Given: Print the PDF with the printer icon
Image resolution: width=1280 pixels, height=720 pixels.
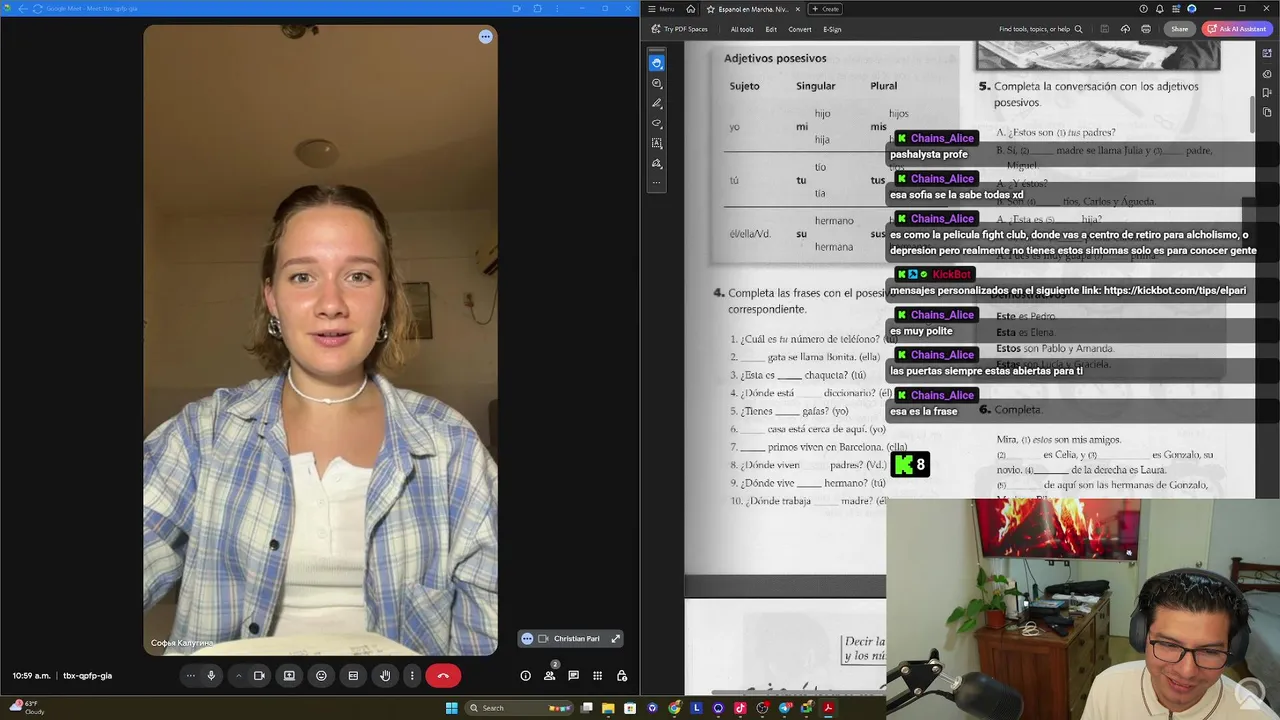Looking at the screenshot, I should 1146,29.
